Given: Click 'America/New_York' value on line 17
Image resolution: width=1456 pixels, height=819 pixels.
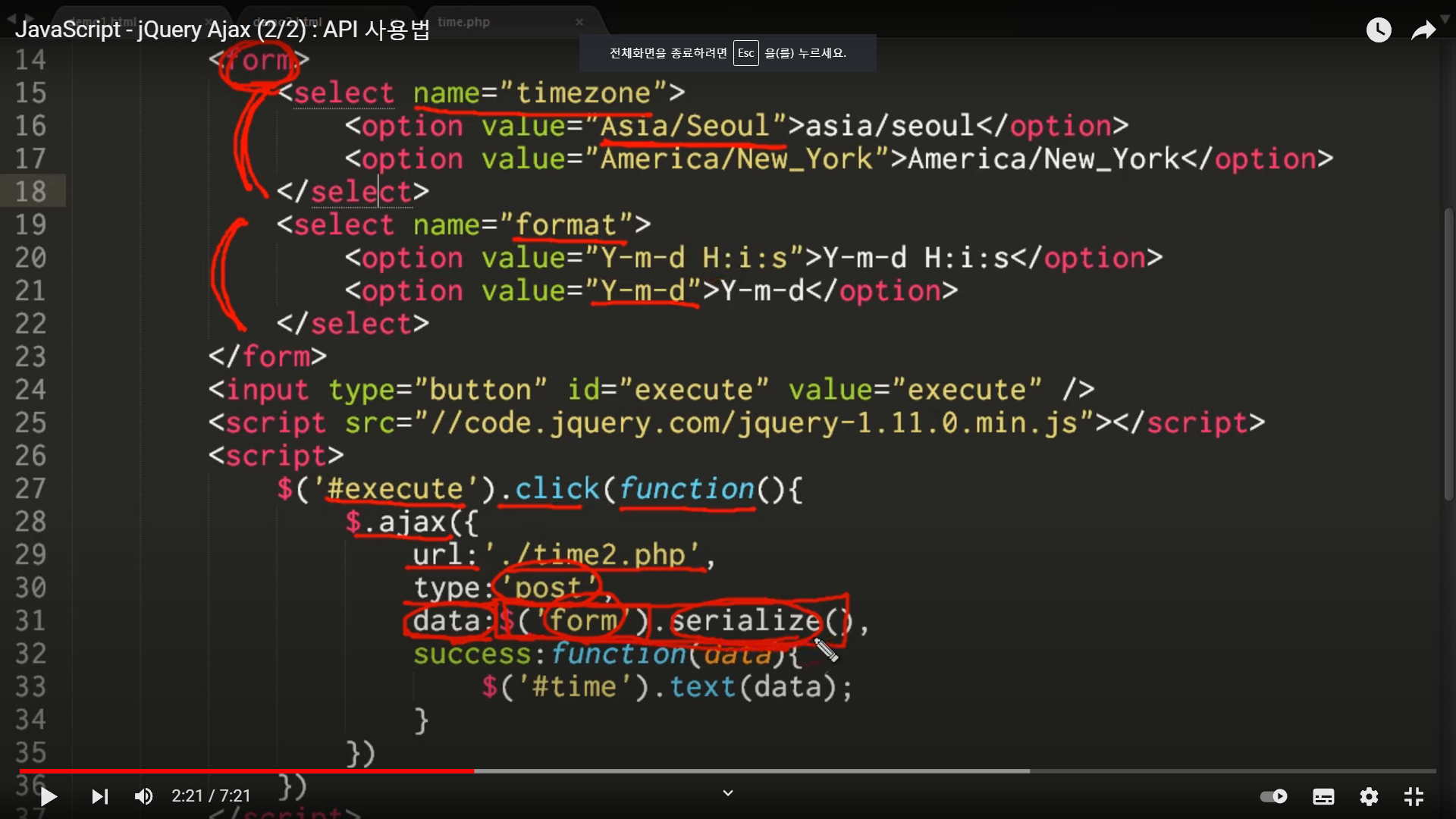Looking at the screenshot, I should coord(736,158).
